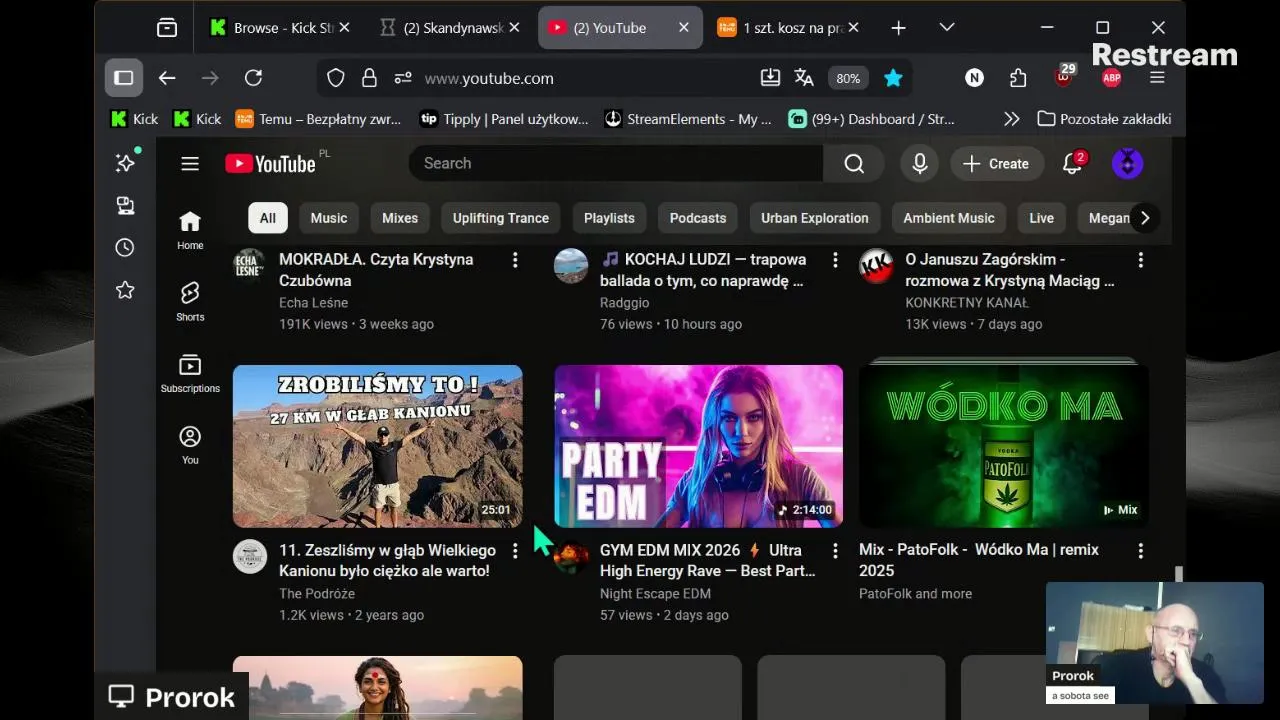1280x720 pixels.
Task: Open the You section in the sidebar
Action: (x=190, y=445)
